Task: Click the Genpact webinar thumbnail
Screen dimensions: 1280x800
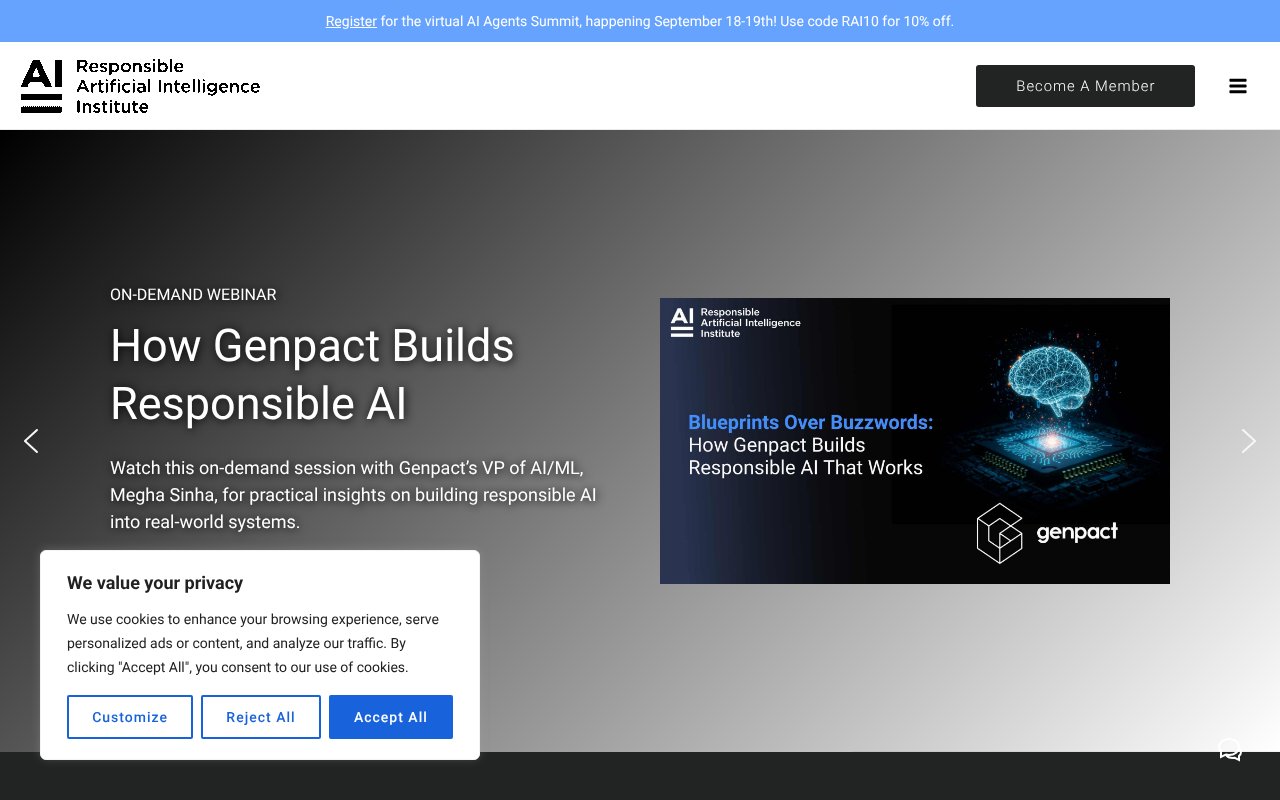Action: click(x=914, y=441)
